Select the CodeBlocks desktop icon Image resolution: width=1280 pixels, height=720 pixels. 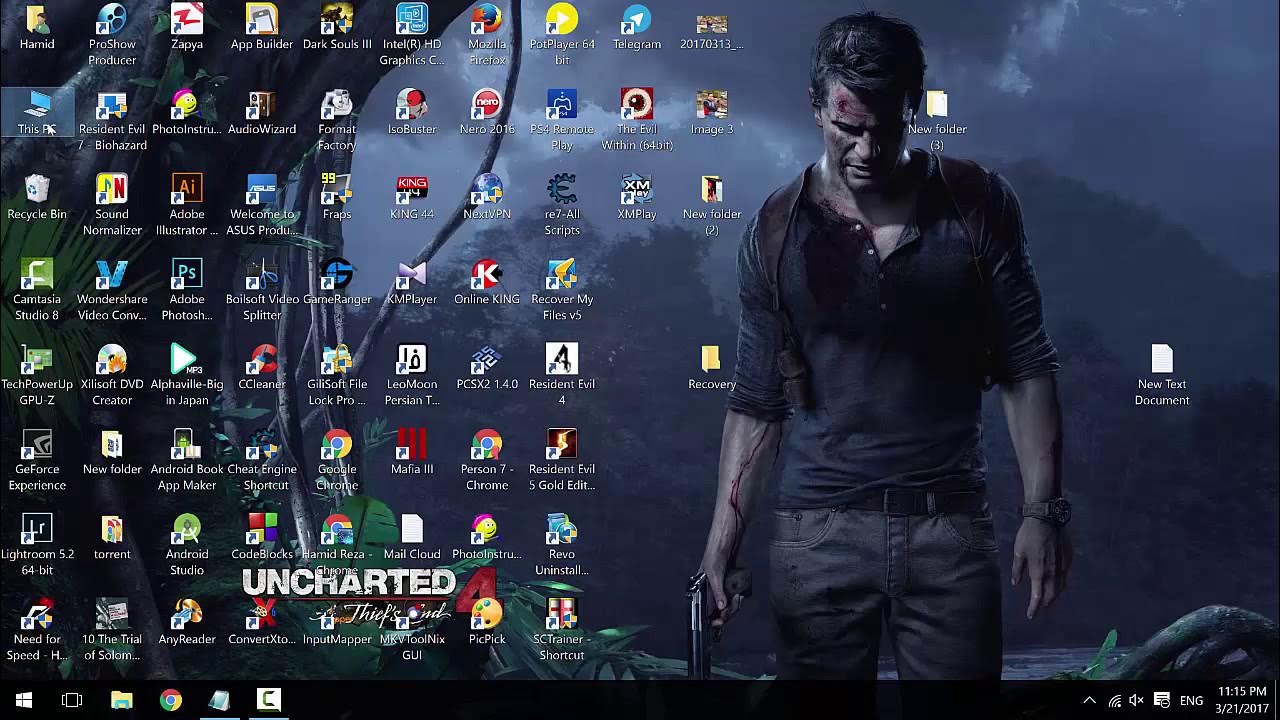coord(262,537)
